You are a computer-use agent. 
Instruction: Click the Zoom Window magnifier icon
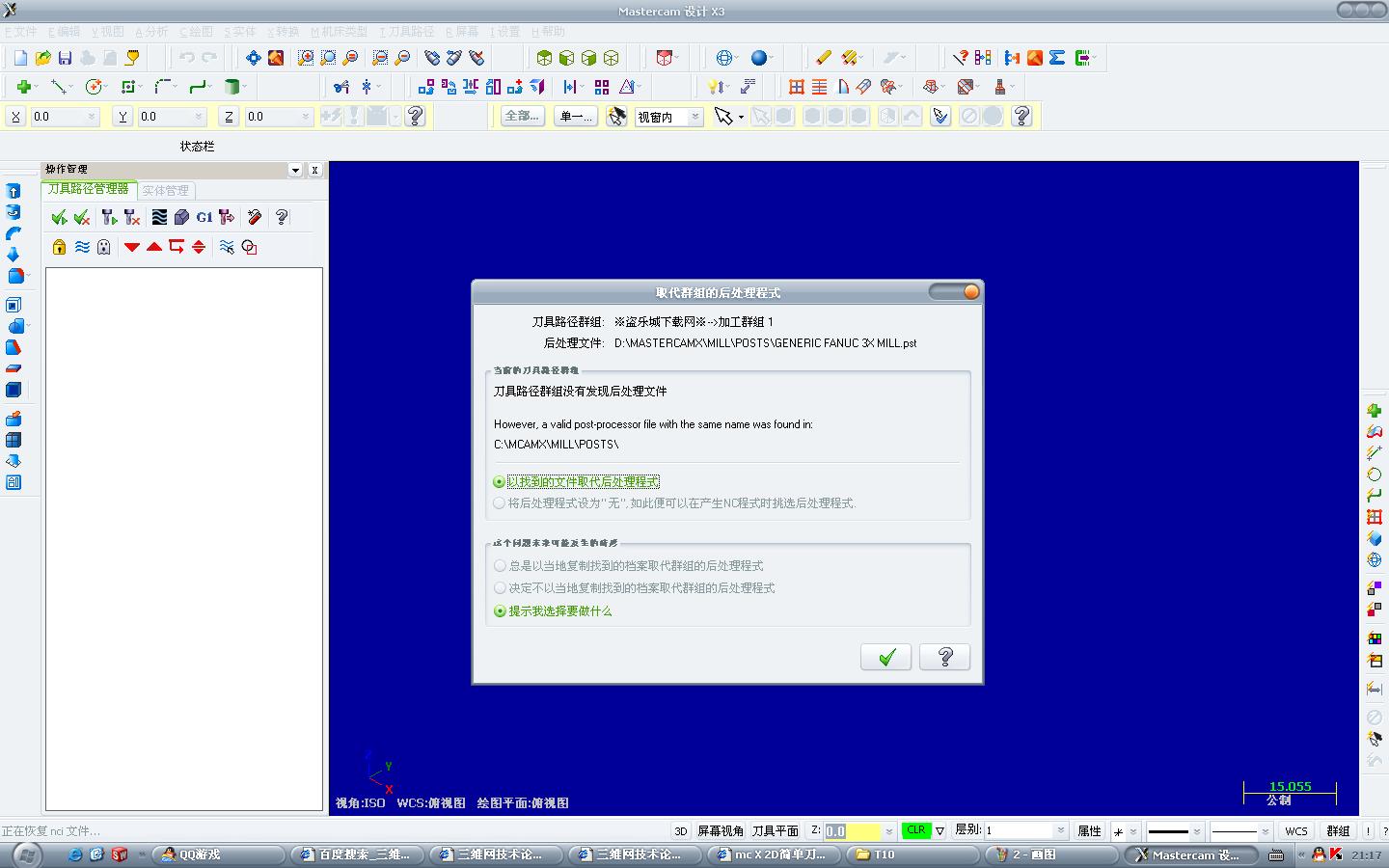coord(306,58)
